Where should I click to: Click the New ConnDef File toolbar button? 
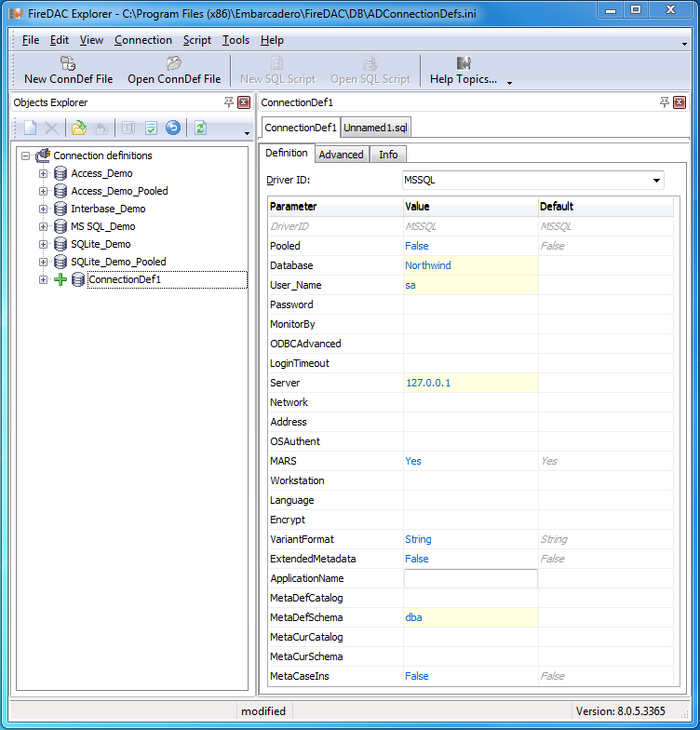click(x=68, y=71)
